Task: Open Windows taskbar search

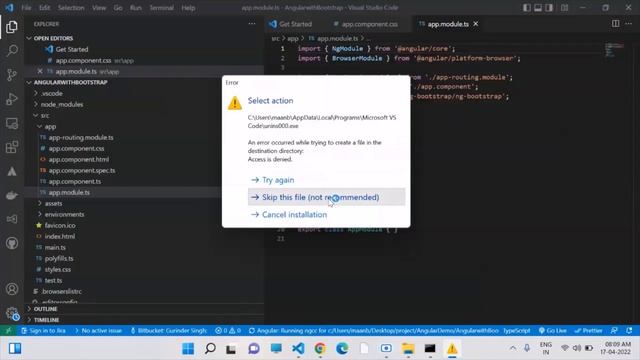Action: coord(210,348)
